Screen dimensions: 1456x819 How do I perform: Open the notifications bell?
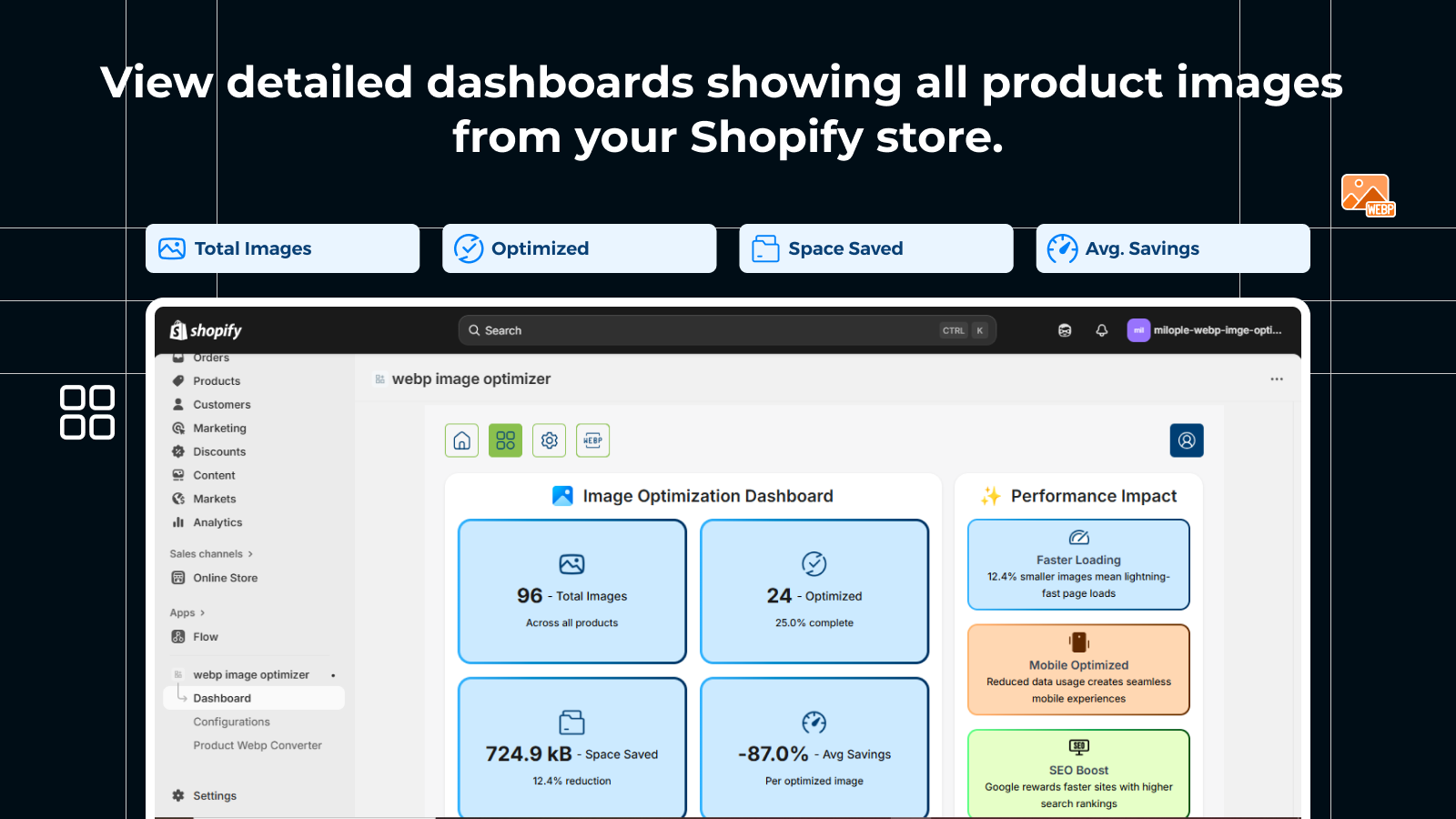[x=1101, y=330]
